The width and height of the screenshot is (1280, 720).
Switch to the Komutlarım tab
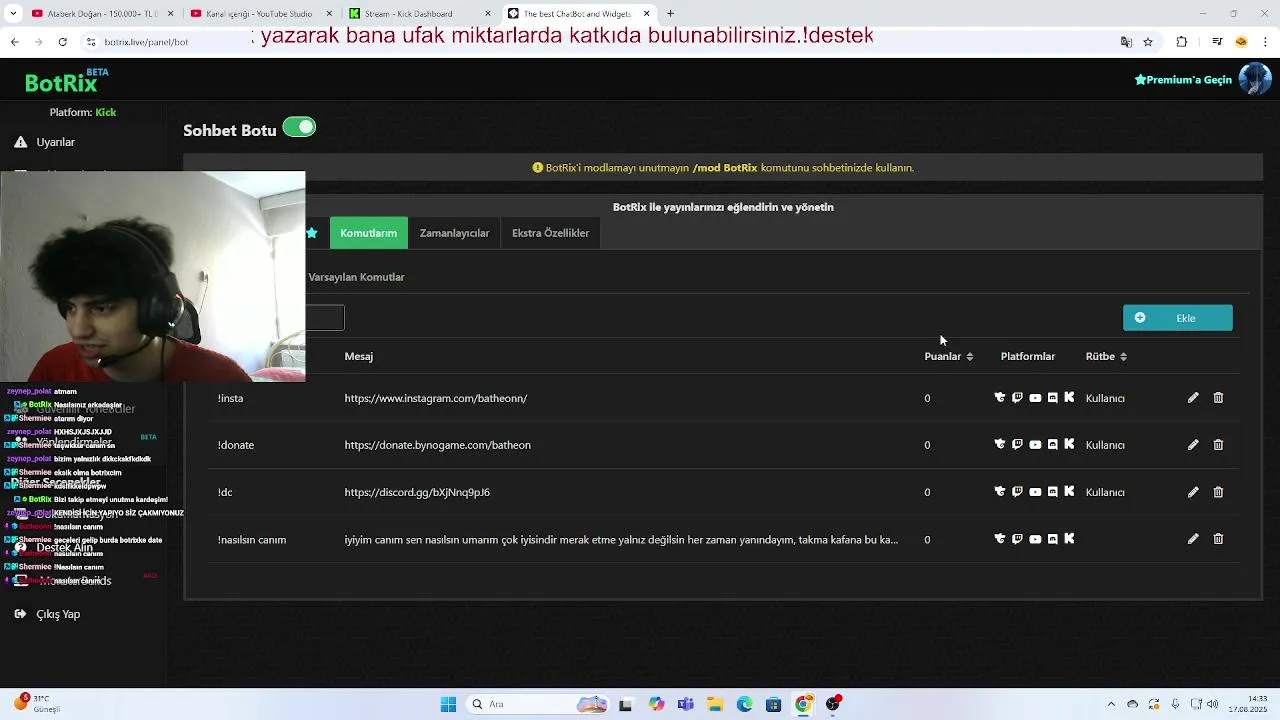pos(369,233)
